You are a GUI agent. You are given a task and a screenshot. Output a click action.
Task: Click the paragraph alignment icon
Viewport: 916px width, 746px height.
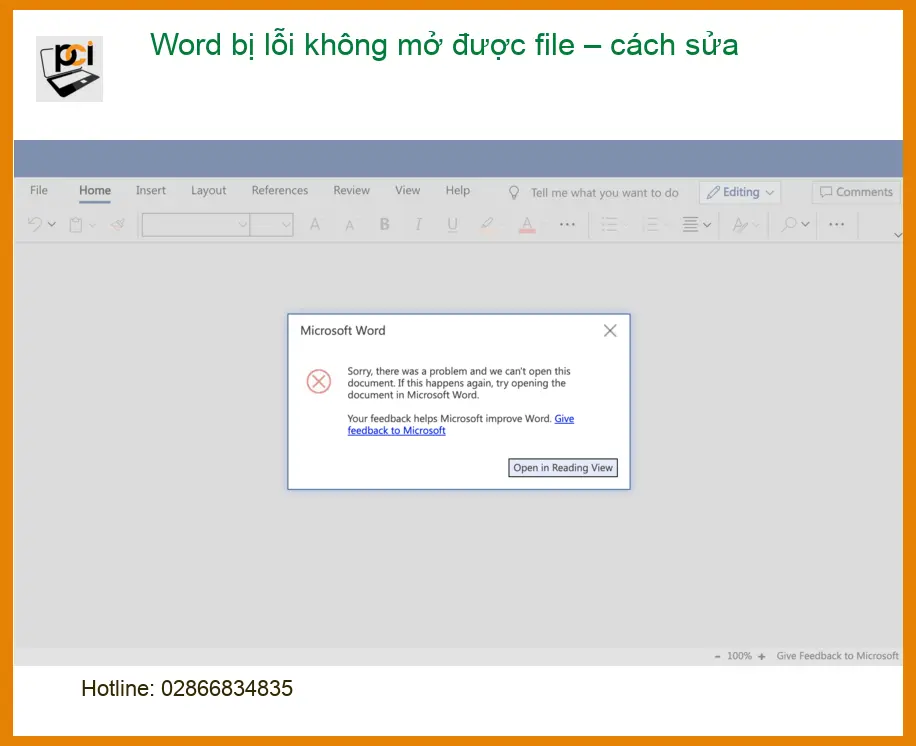coord(691,224)
